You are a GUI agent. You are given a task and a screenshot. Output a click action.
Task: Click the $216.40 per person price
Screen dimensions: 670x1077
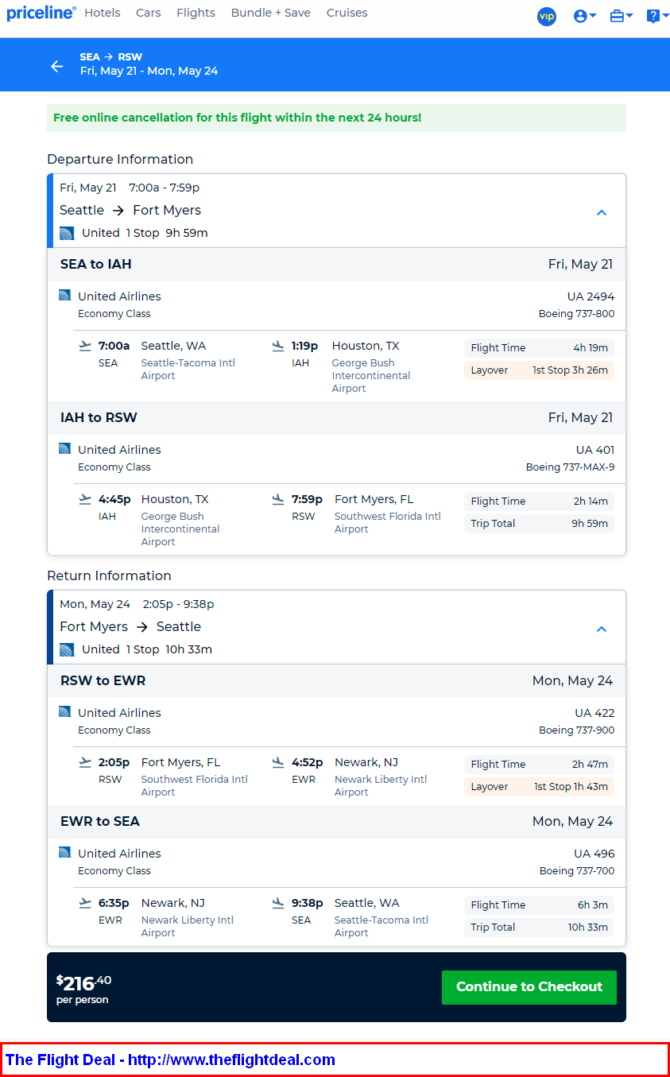pos(84,988)
